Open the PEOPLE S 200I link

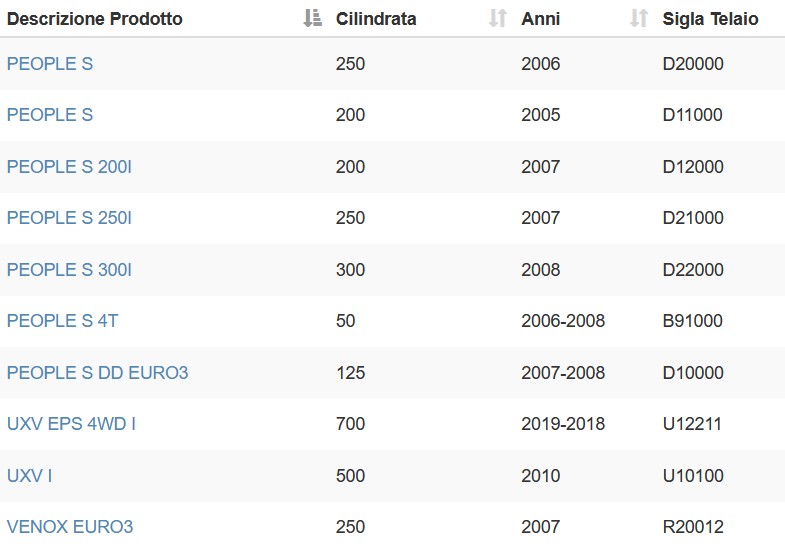[70, 167]
